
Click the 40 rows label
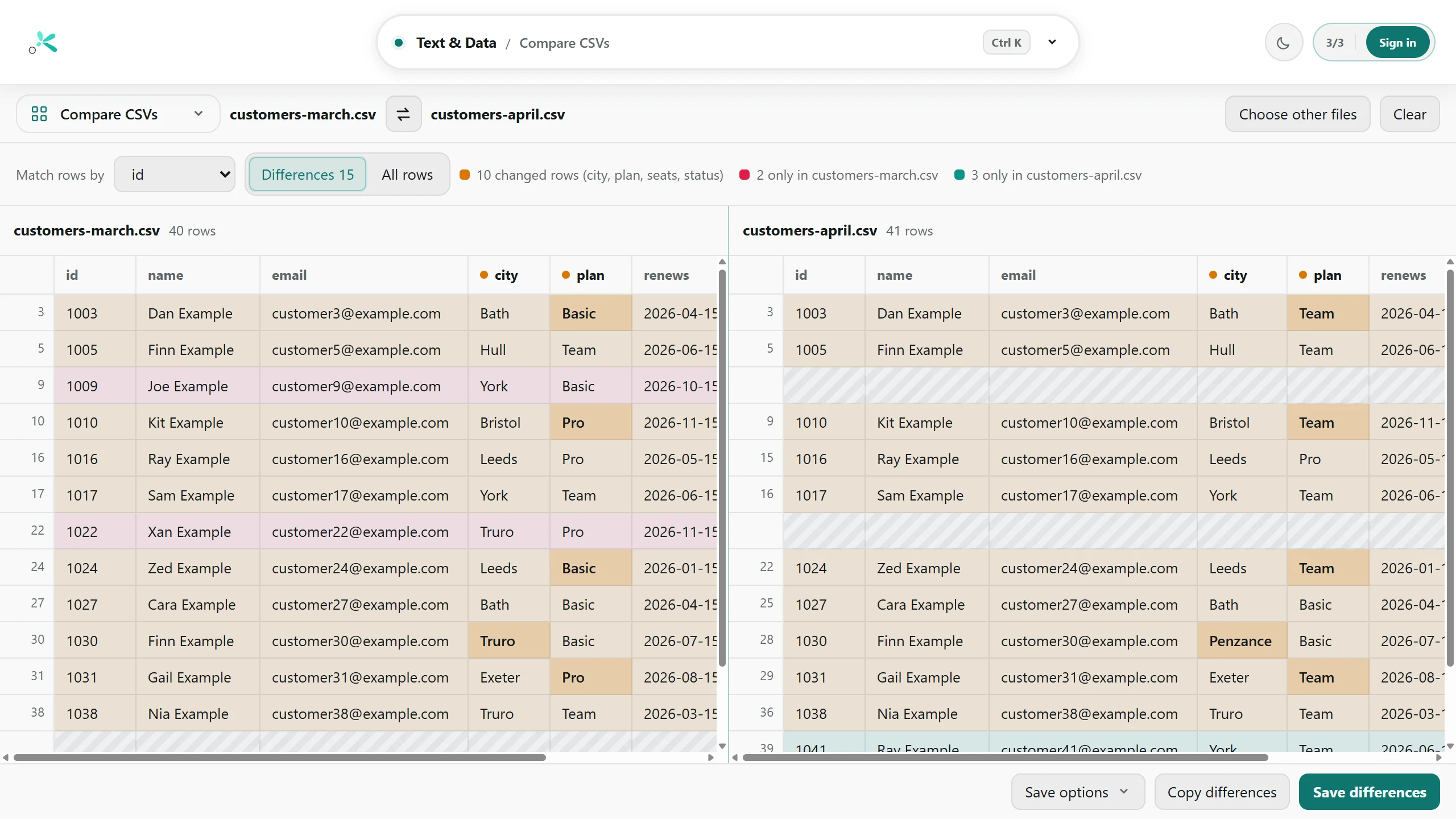point(192,230)
